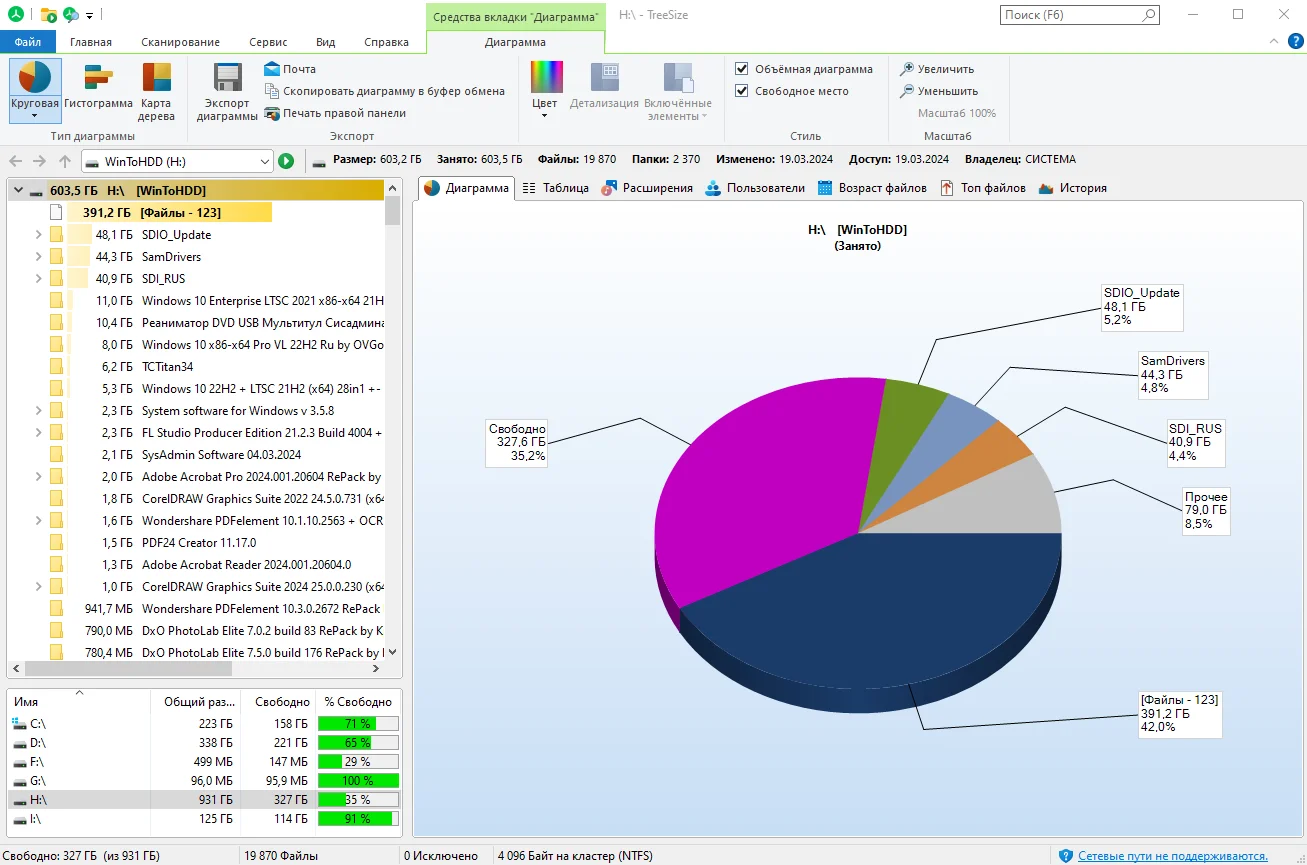Expand the SDIO_Update folder node
The image size is (1307, 865).
coord(39,235)
